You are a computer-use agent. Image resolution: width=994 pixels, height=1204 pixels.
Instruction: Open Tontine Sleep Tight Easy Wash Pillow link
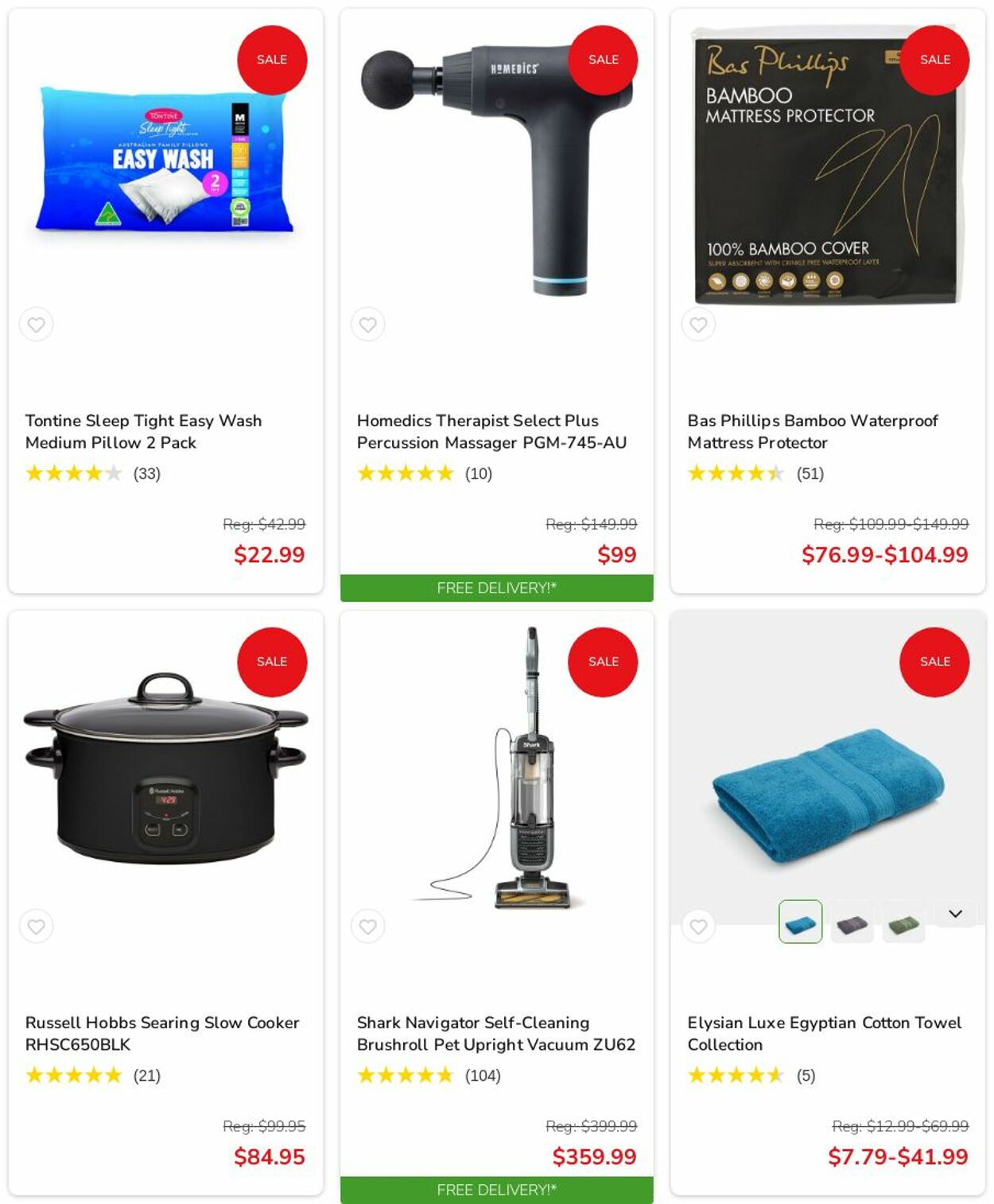pyautogui.click(x=143, y=431)
